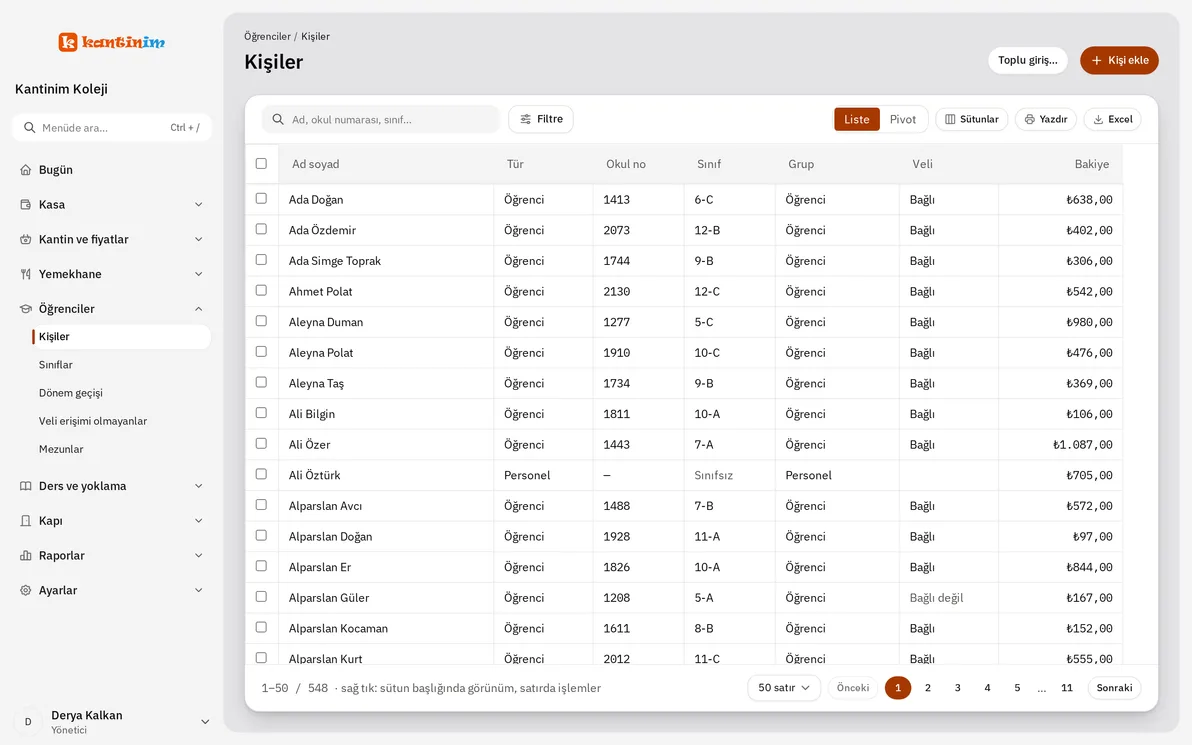Tick the checkbox beside Ali Öztürk
The height and width of the screenshot is (745, 1192).
point(262,474)
